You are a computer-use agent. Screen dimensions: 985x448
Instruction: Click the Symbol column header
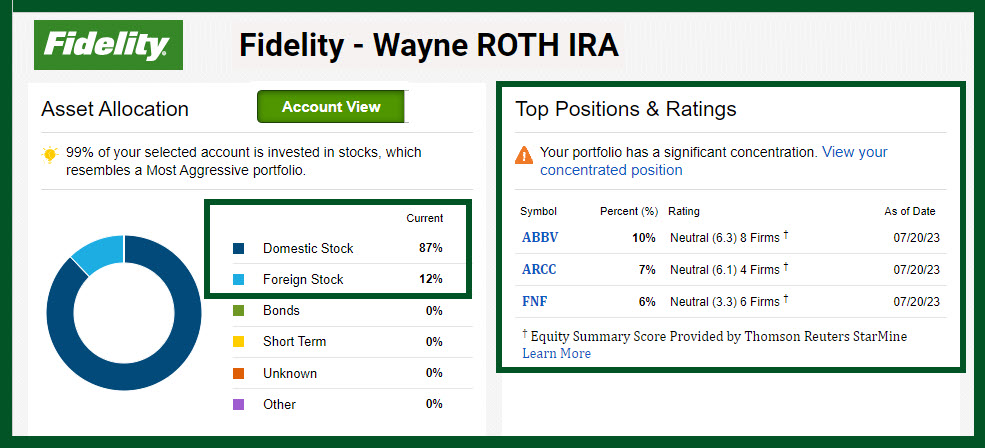(x=538, y=212)
